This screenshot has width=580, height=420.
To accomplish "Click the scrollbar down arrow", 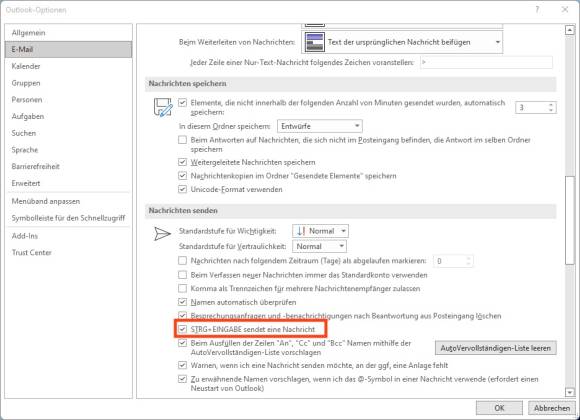I will [x=570, y=392].
